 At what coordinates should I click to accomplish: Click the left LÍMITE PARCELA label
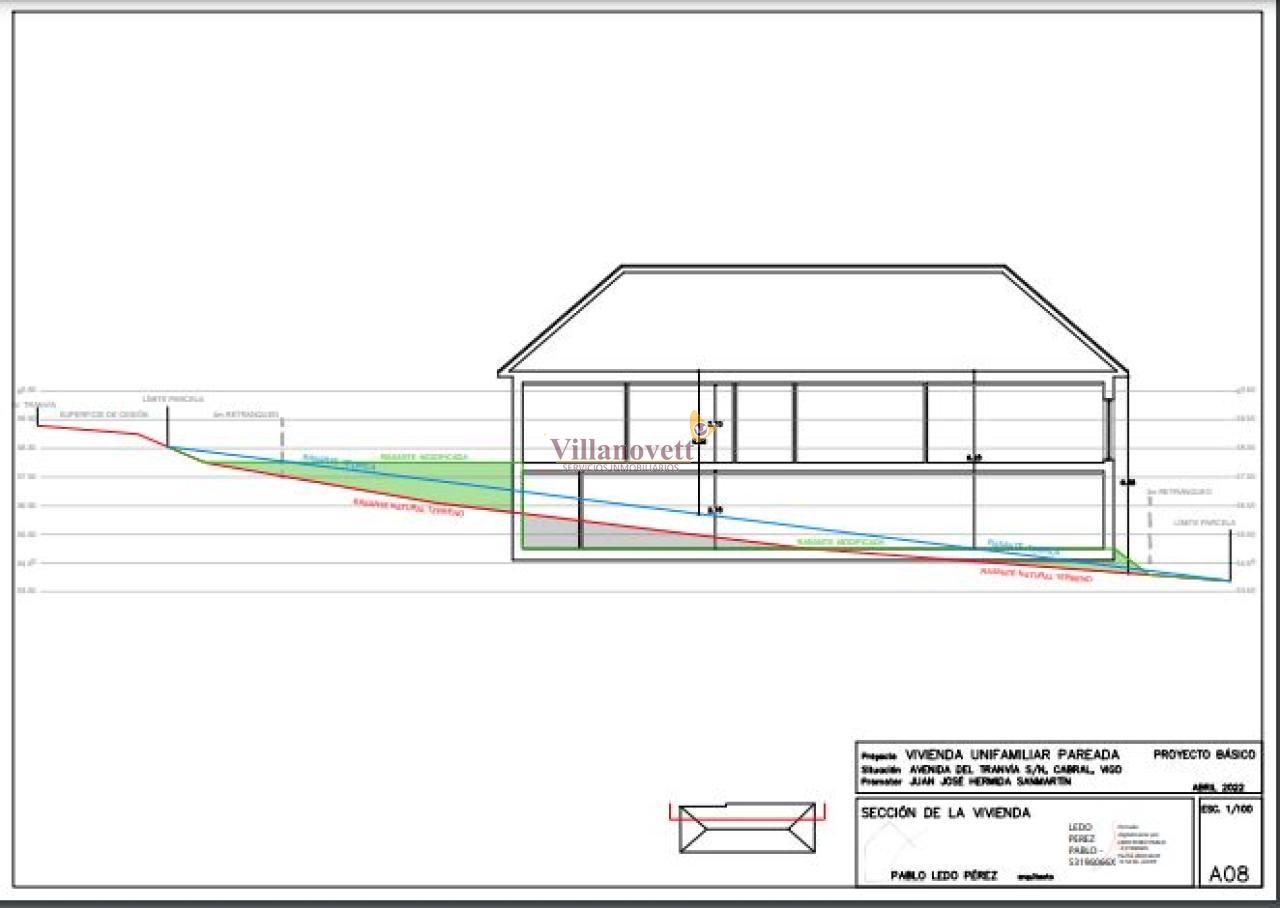(172, 398)
